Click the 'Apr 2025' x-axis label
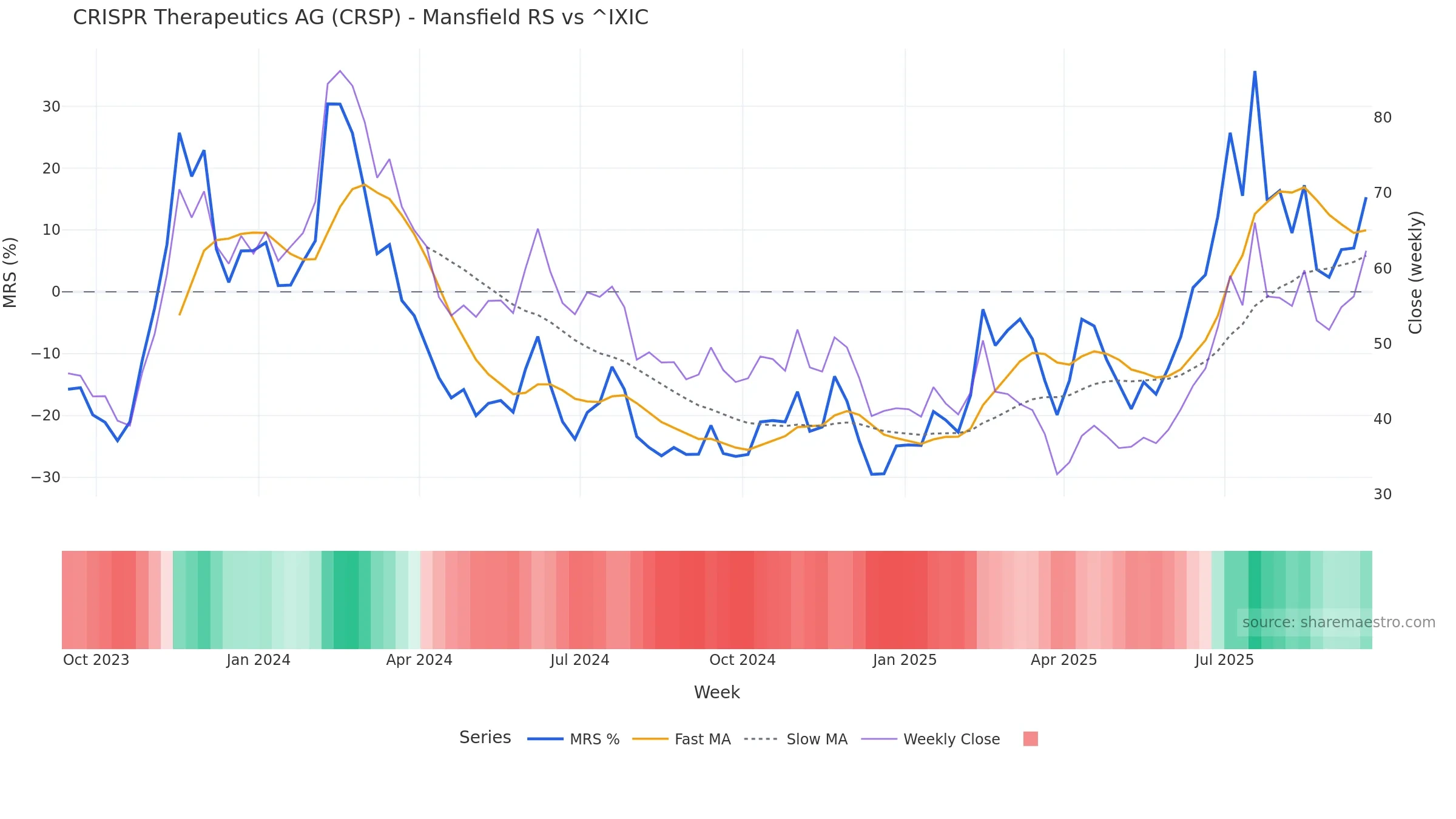 [x=1063, y=660]
